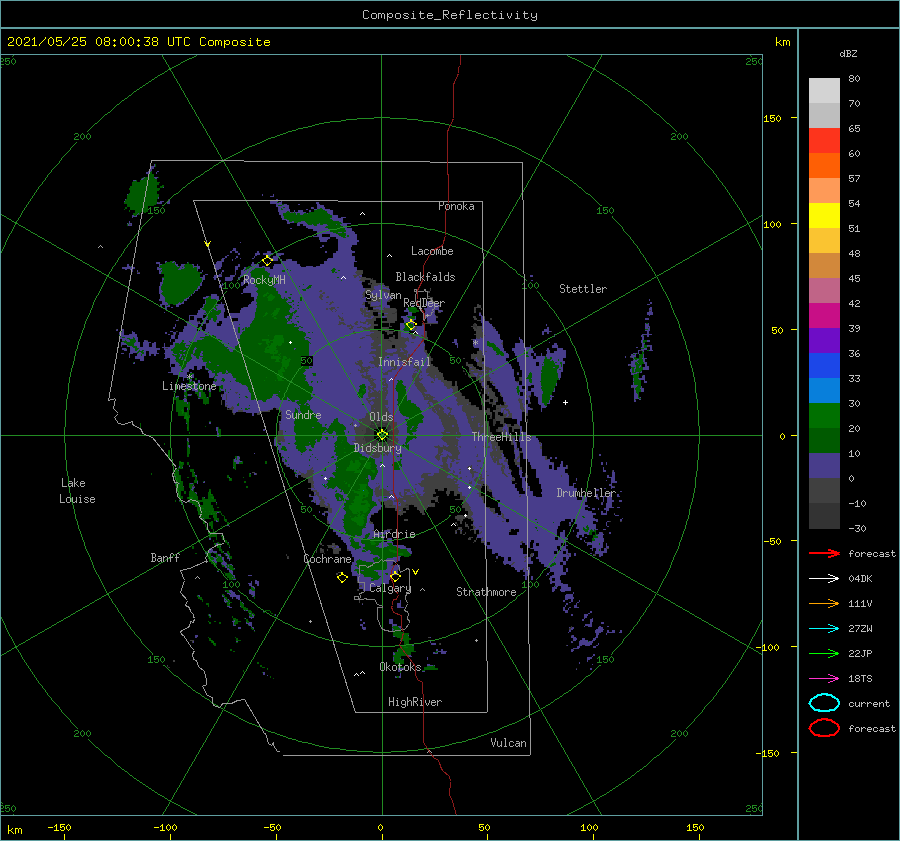Click the green 22JP arrow in legend

click(824, 653)
